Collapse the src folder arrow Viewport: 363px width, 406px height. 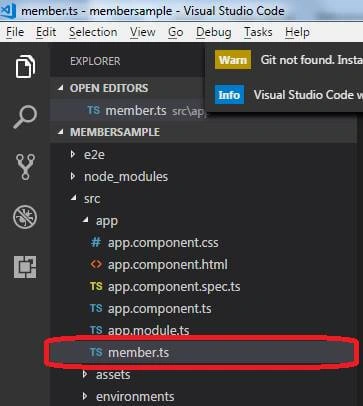pos(74,198)
